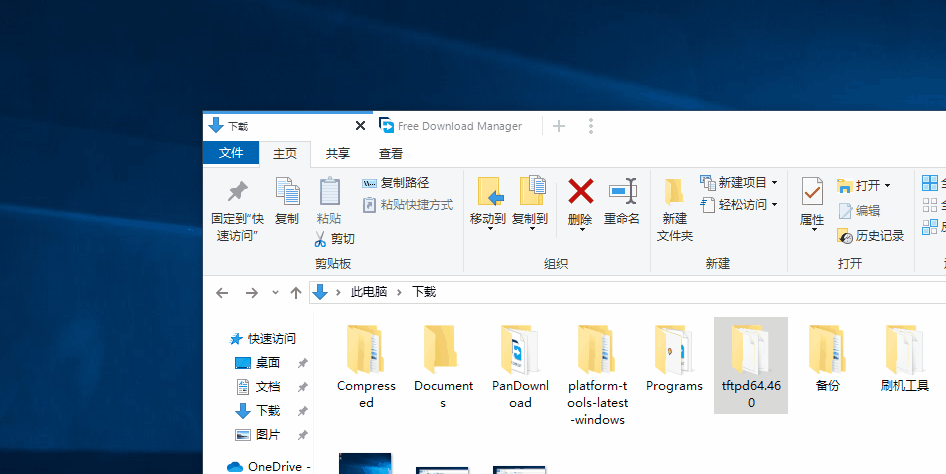Viewport: 946px width, 474px height.
Task: Click the 复制 copy icon in ribbon
Action: coord(287,191)
